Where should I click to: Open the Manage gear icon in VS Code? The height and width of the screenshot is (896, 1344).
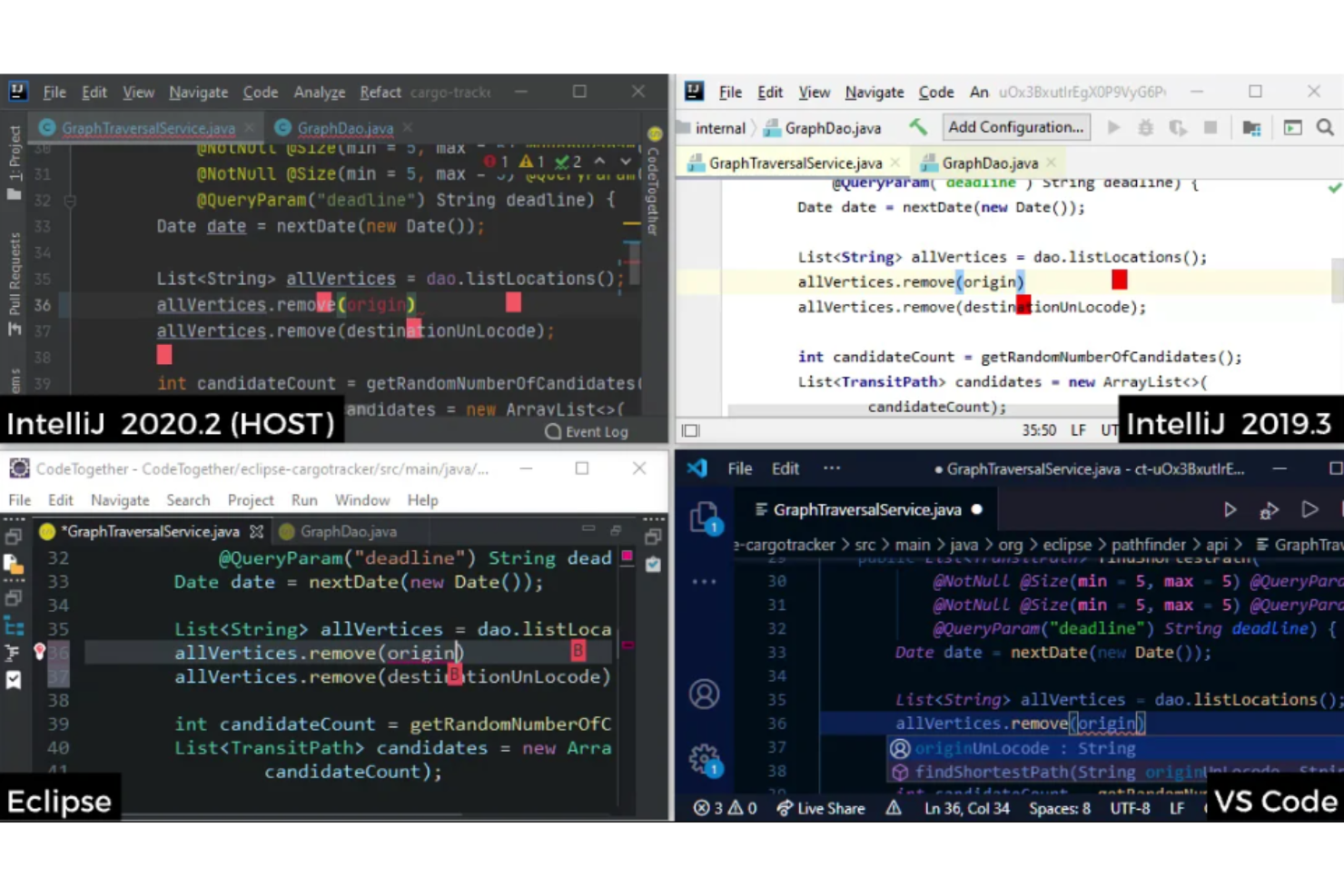pos(704,759)
